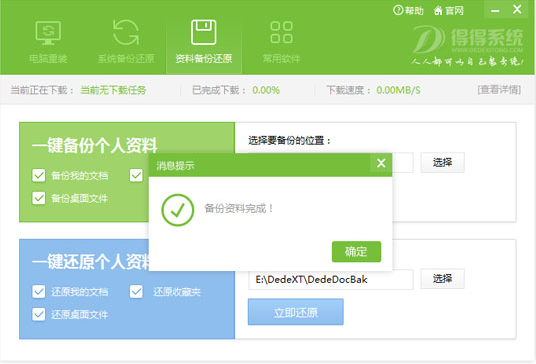
Task: Open 查看详情 download details link
Action: pos(499,90)
